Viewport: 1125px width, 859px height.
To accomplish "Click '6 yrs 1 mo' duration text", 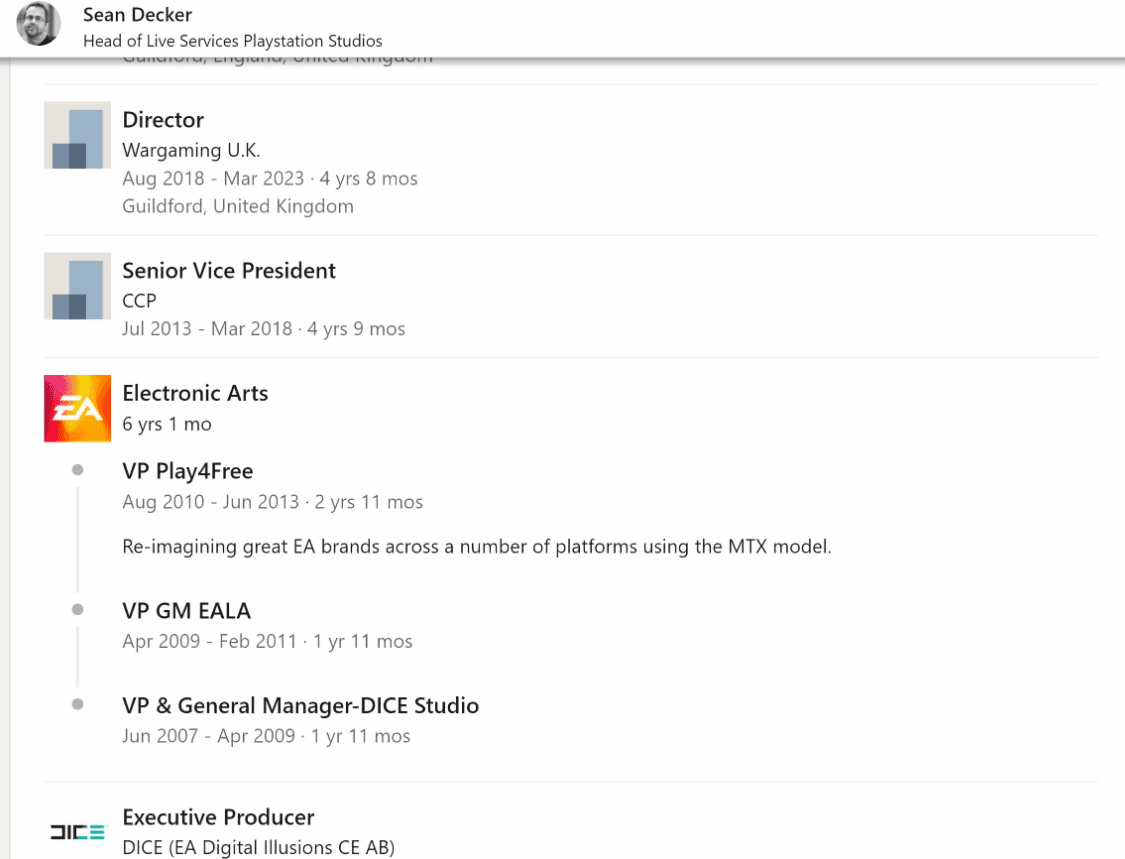I will click(x=166, y=424).
